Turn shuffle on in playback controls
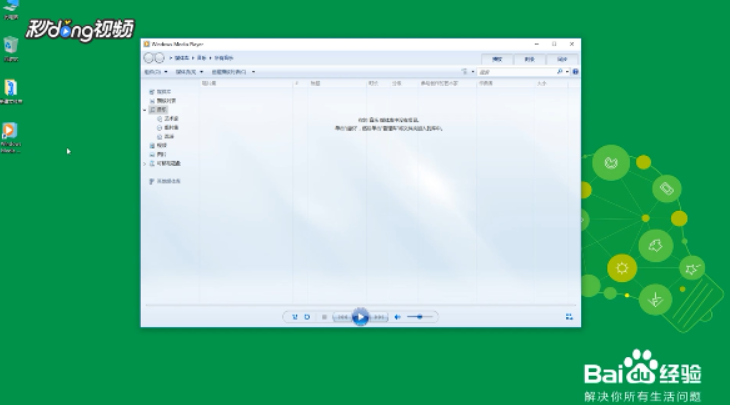 pyautogui.click(x=295, y=317)
